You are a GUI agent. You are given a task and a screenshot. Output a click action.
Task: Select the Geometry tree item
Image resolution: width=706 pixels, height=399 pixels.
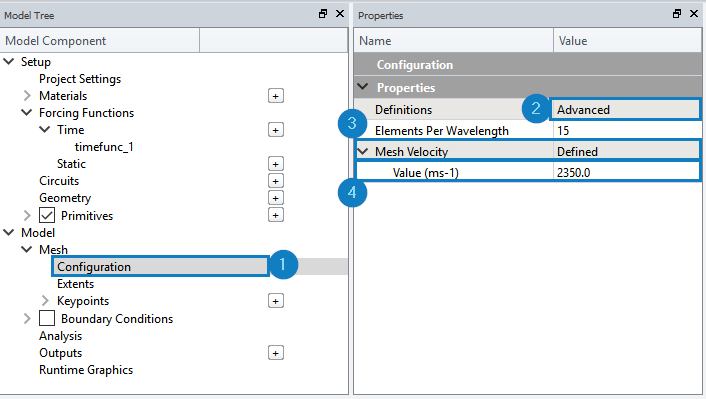(65, 198)
